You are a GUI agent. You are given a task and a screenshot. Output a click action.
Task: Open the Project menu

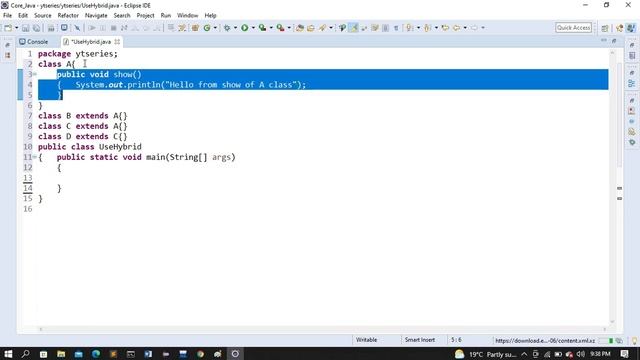(x=145, y=16)
